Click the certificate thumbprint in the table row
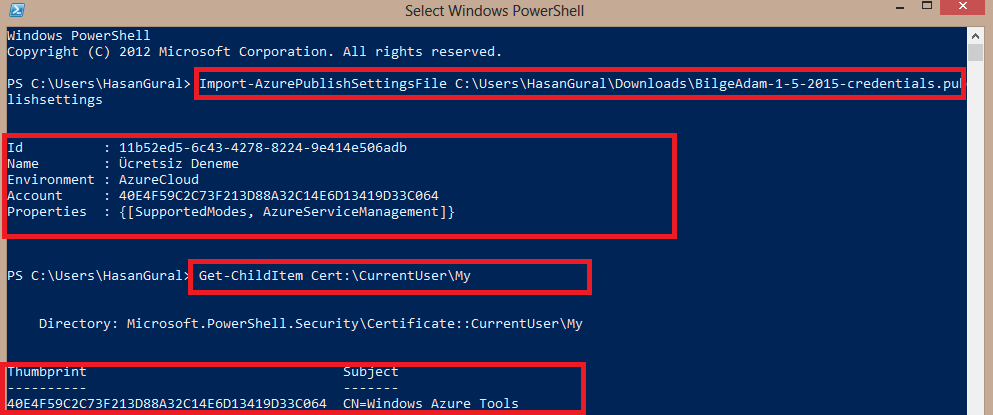Image resolution: width=993 pixels, height=415 pixels. coord(167,404)
